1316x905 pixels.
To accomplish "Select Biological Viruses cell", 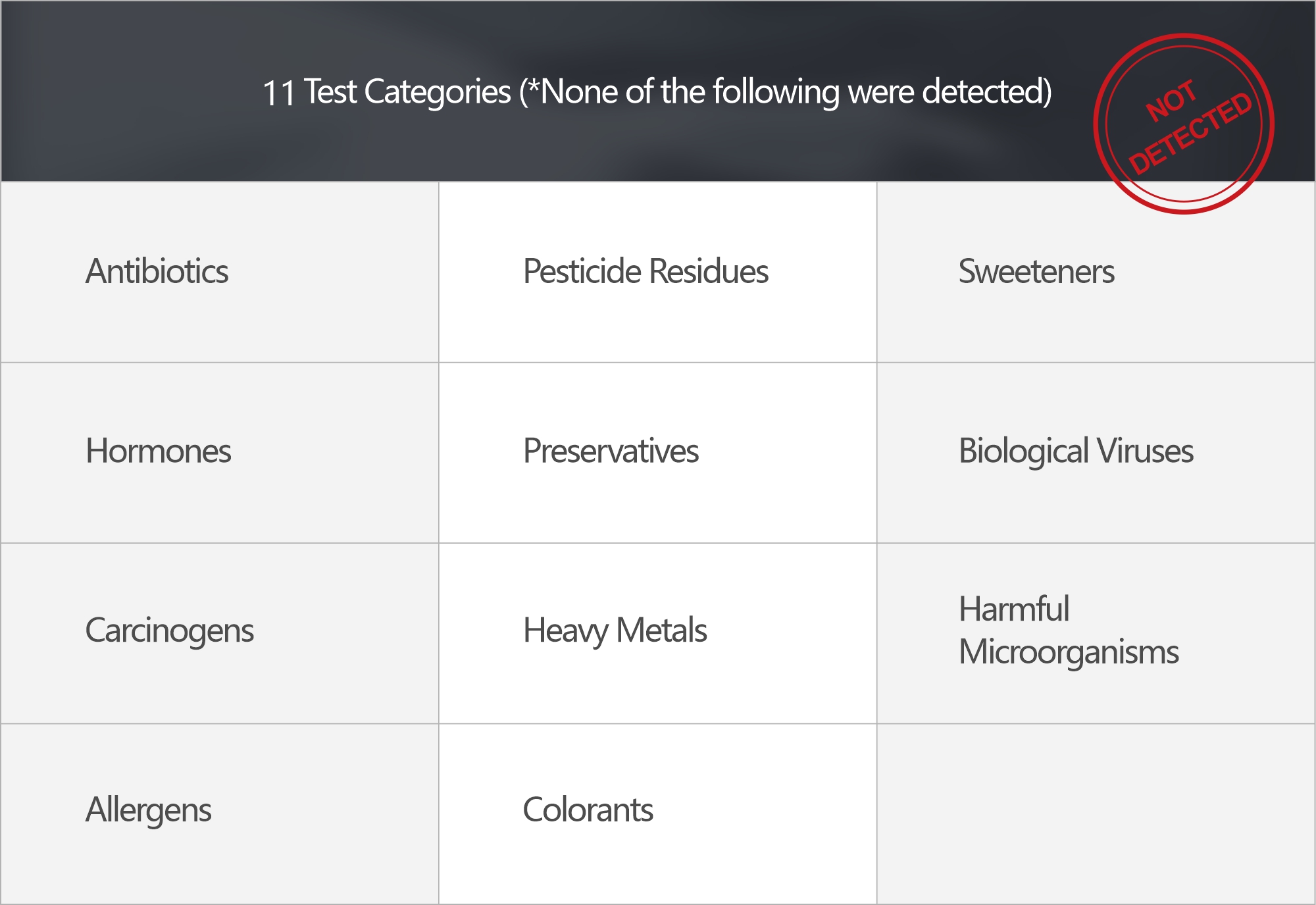I will (x=1075, y=452).
